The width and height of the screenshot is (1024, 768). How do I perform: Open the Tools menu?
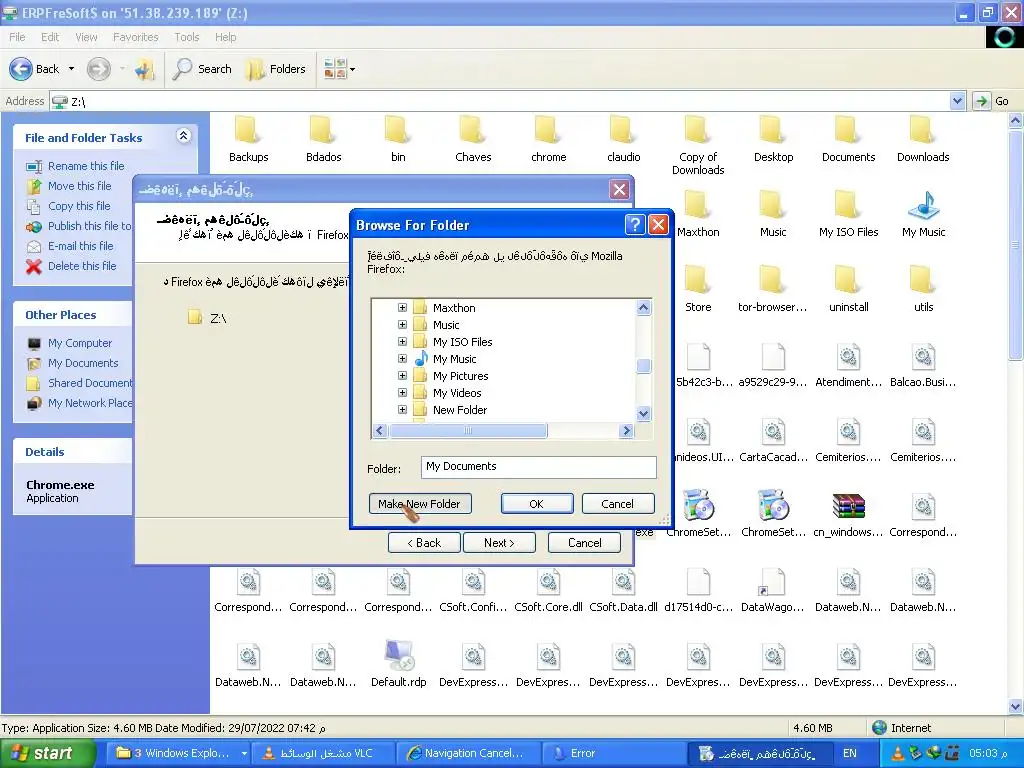[x=186, y=37]
